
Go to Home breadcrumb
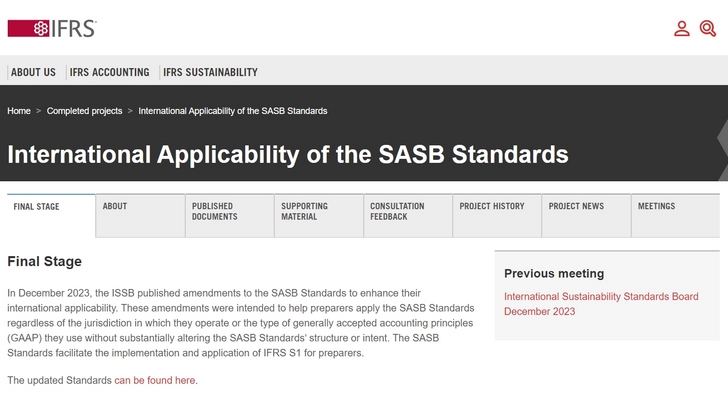19,111
